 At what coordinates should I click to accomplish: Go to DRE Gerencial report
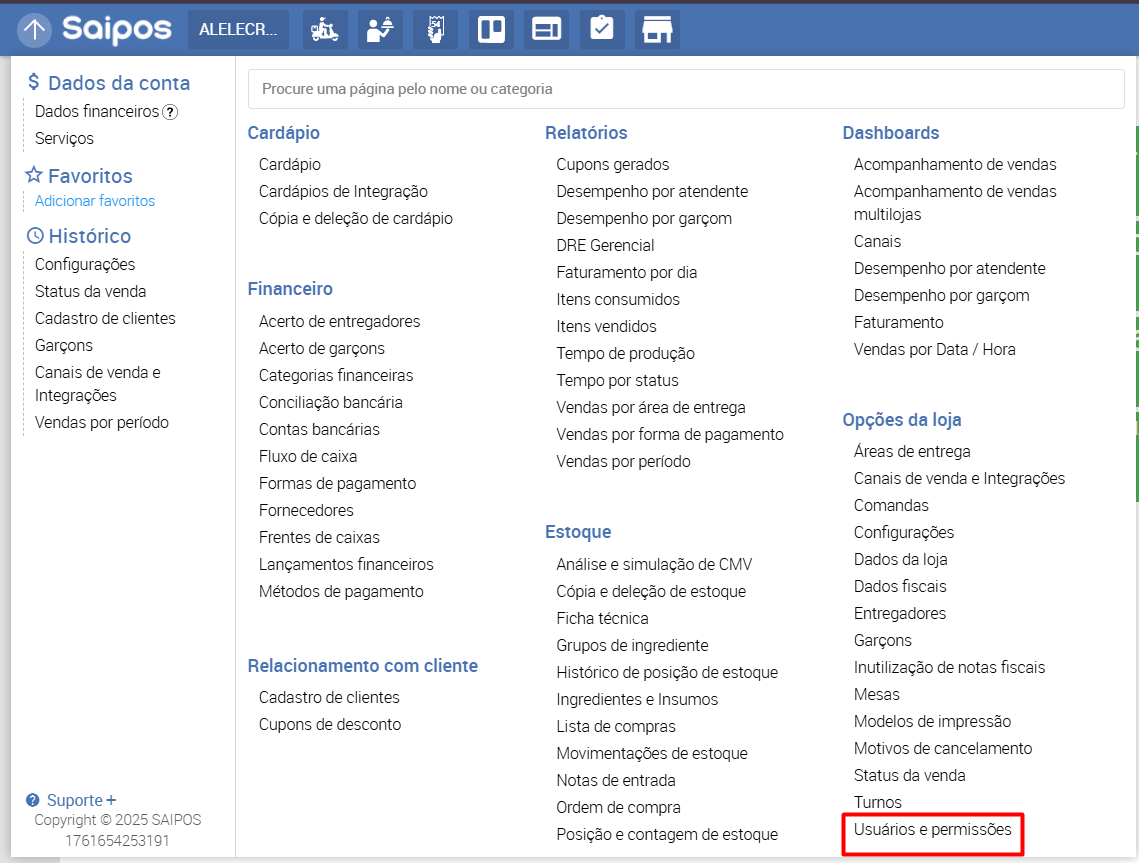605,245
